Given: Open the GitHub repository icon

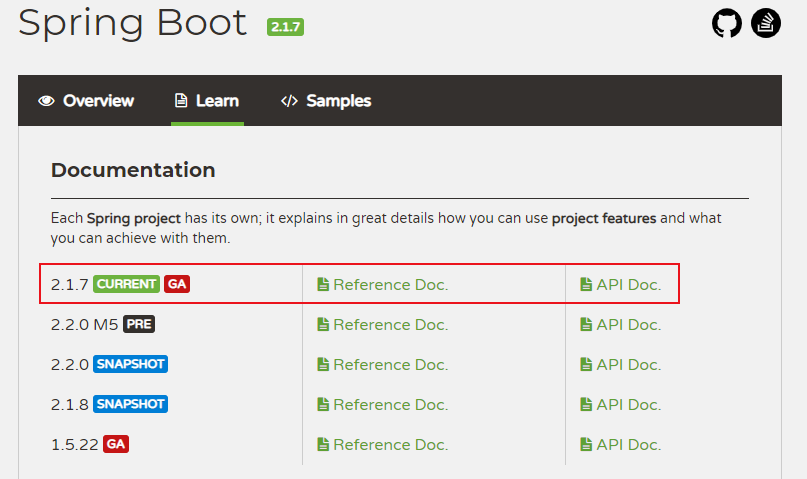Looking at the screenshot, I should [x=727, y=23].
